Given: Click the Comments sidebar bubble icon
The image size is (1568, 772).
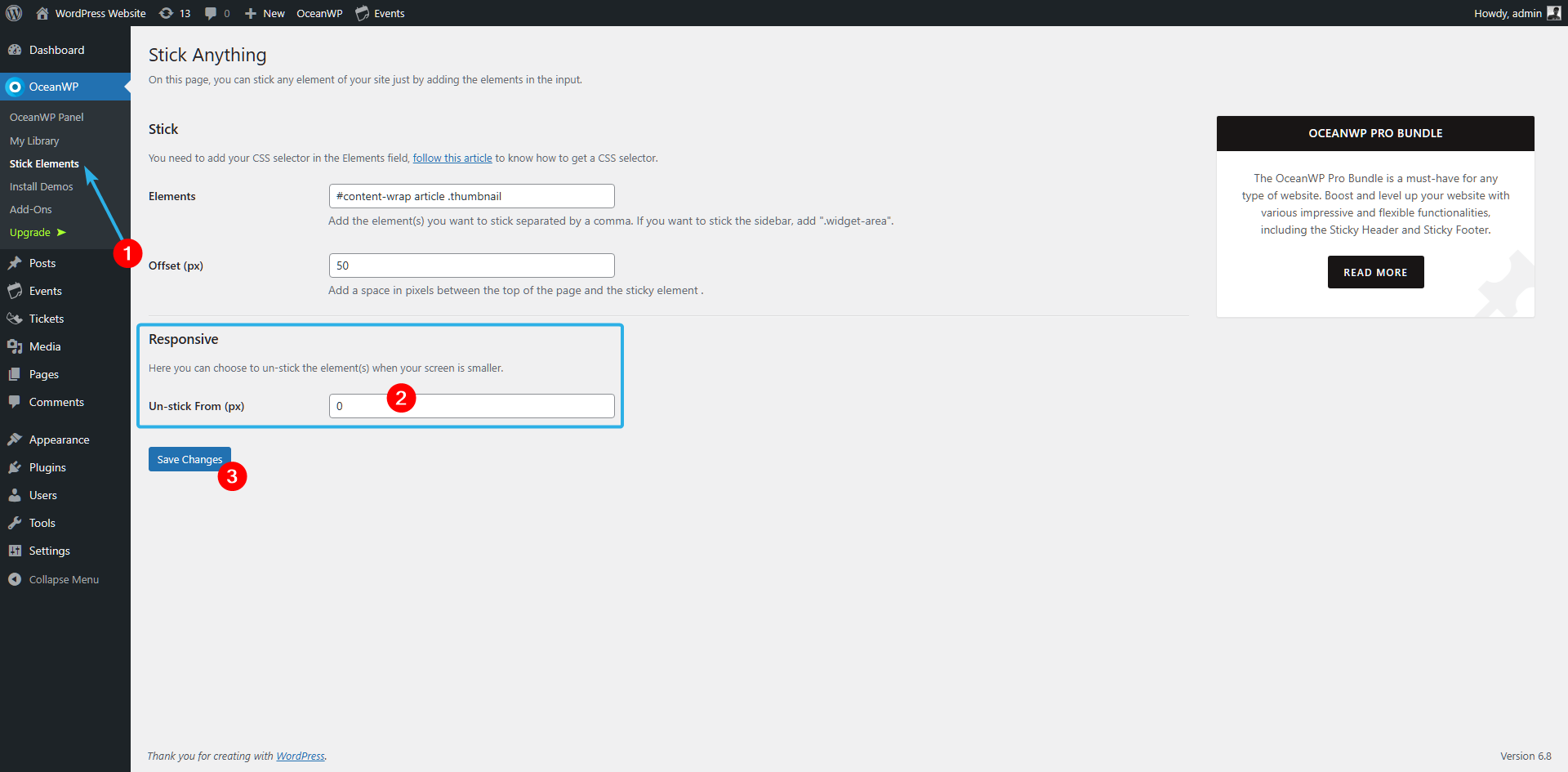Looking at the screenshot, I should [x=15, y=402].
